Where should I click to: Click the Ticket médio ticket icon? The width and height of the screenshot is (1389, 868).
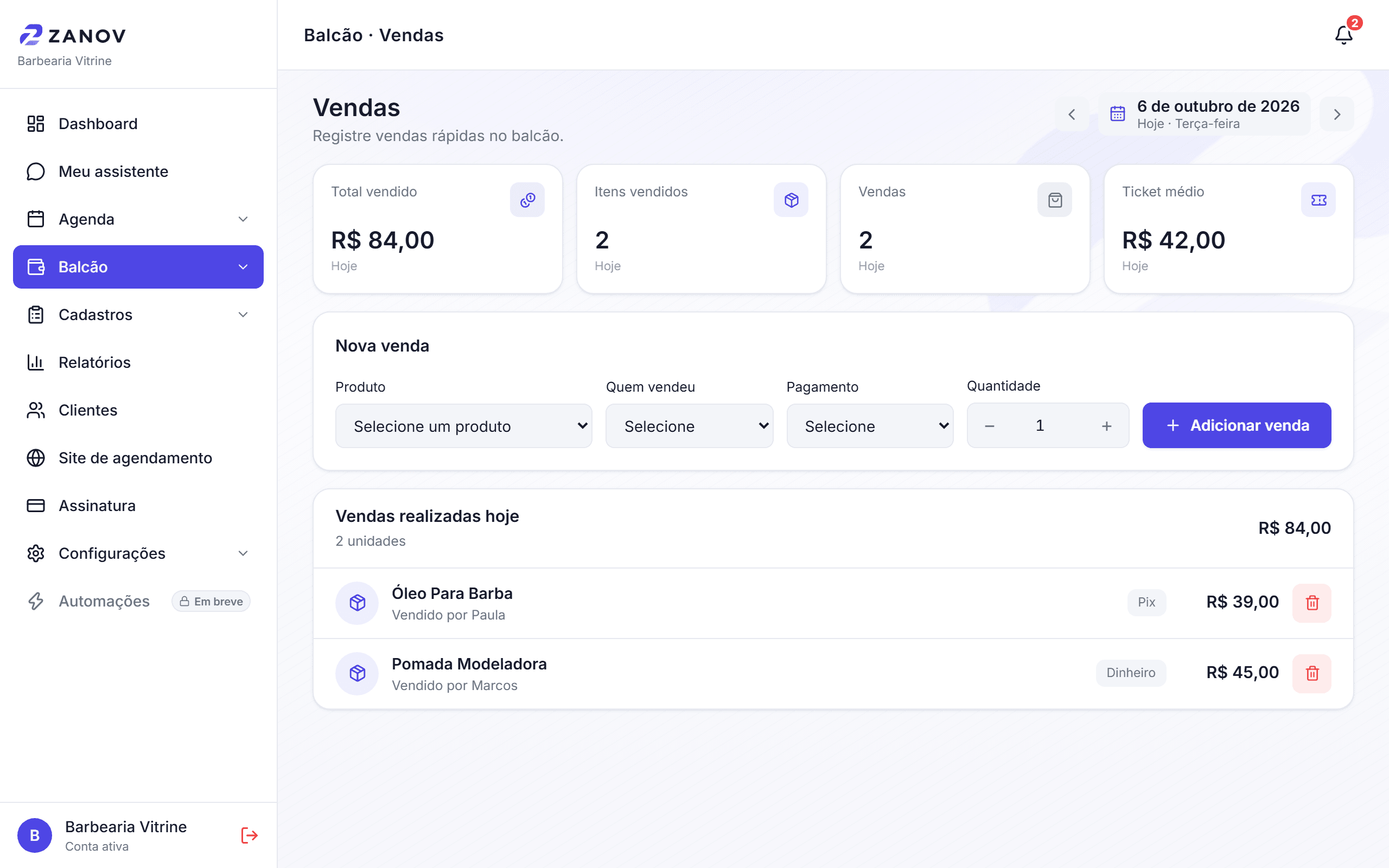(1318, 200)
